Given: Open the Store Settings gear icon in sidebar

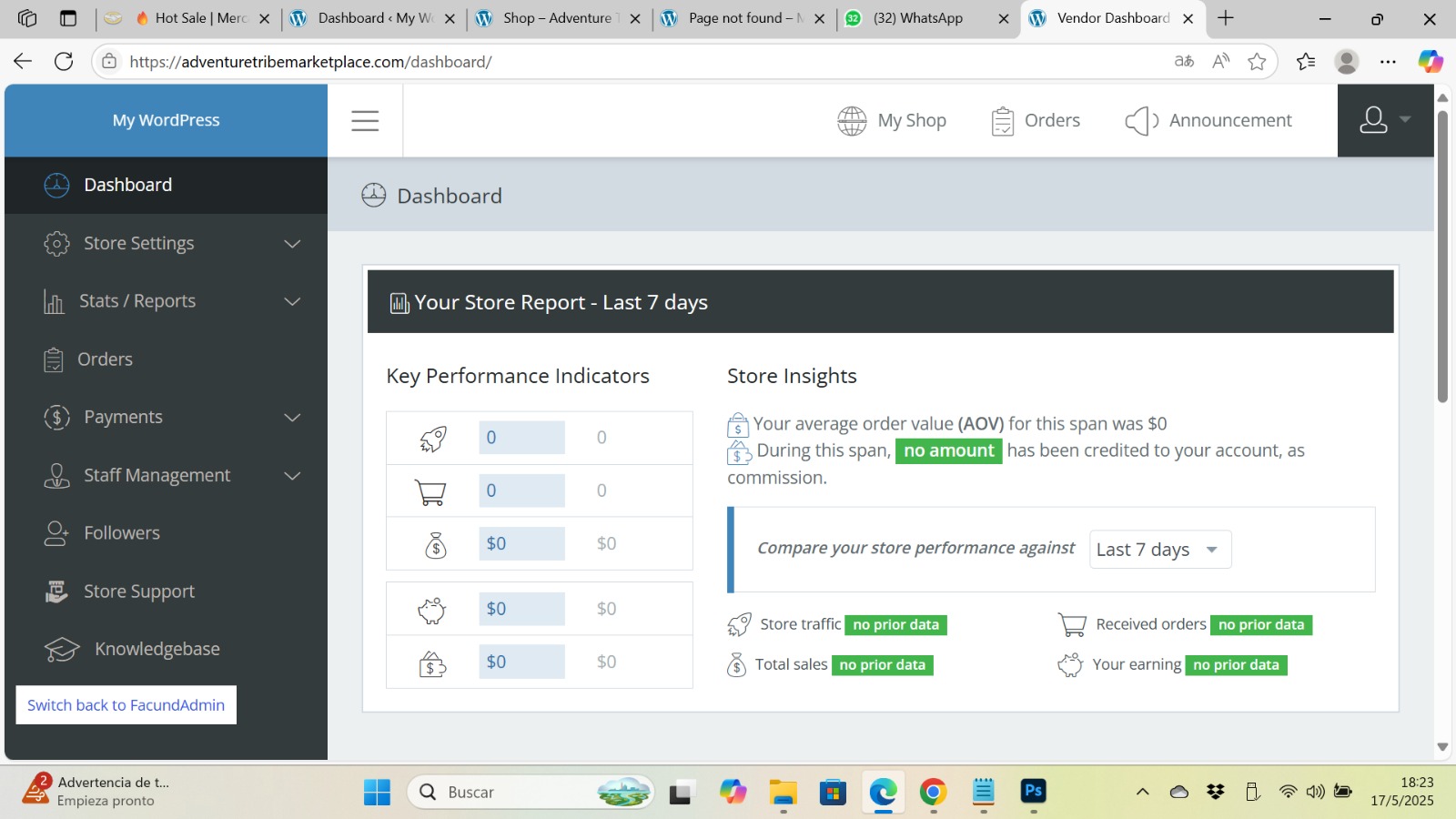Looking at the screenshot, I should pos(56,243).
